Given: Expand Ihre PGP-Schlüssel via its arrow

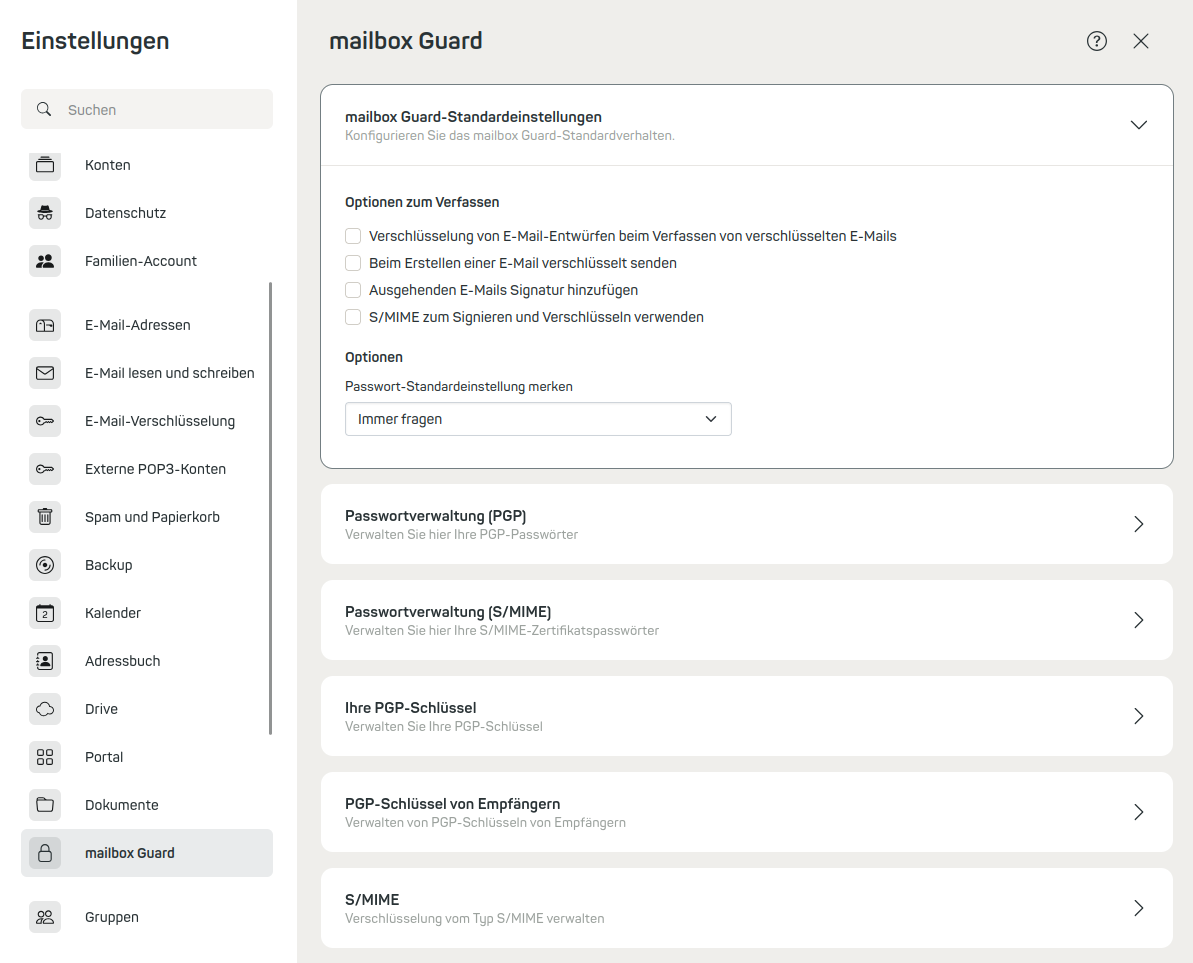Looking at the screenshot, I should point(1138,716).
